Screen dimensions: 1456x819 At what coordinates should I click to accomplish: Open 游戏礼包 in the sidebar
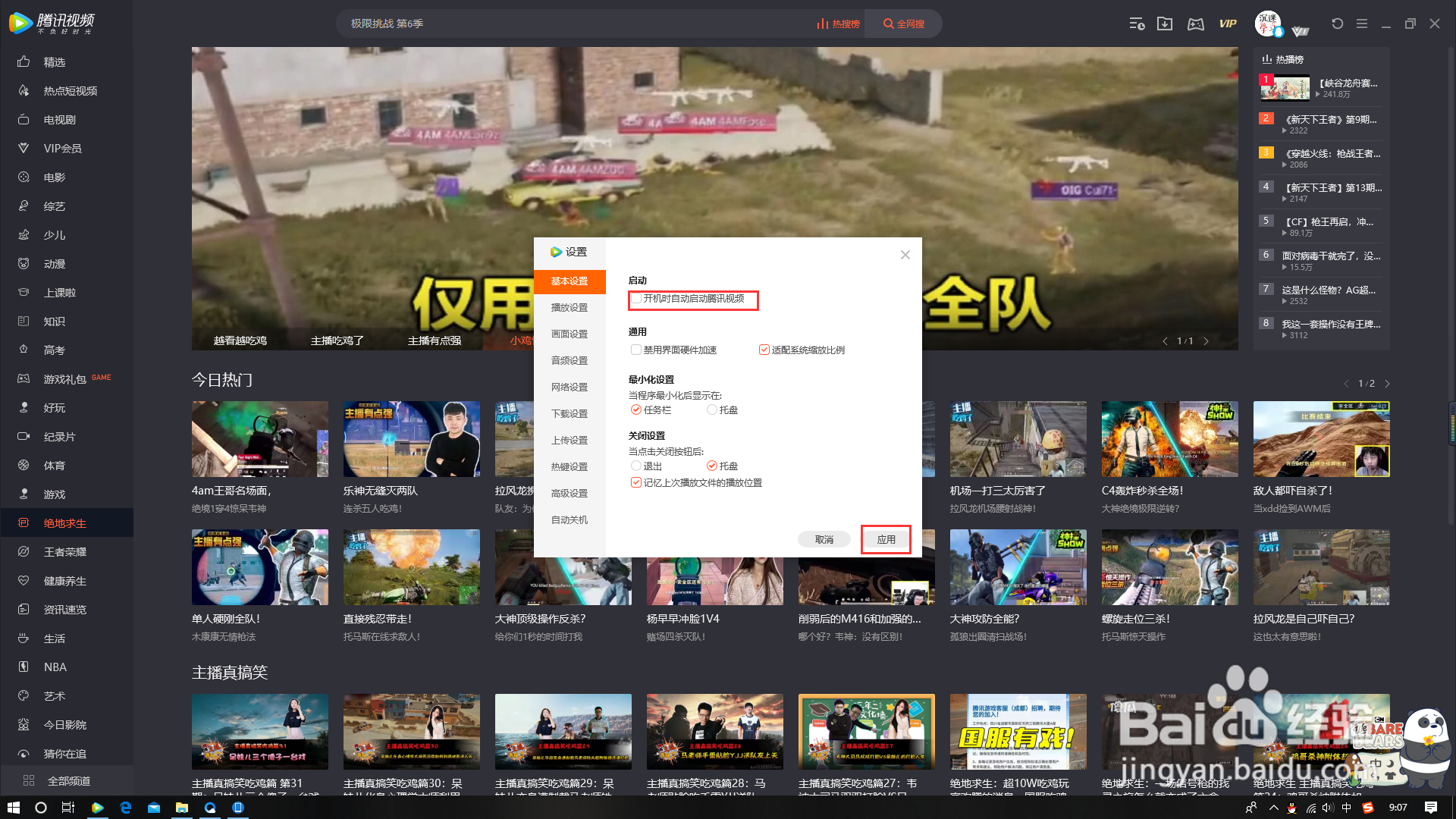coord(67,379)
